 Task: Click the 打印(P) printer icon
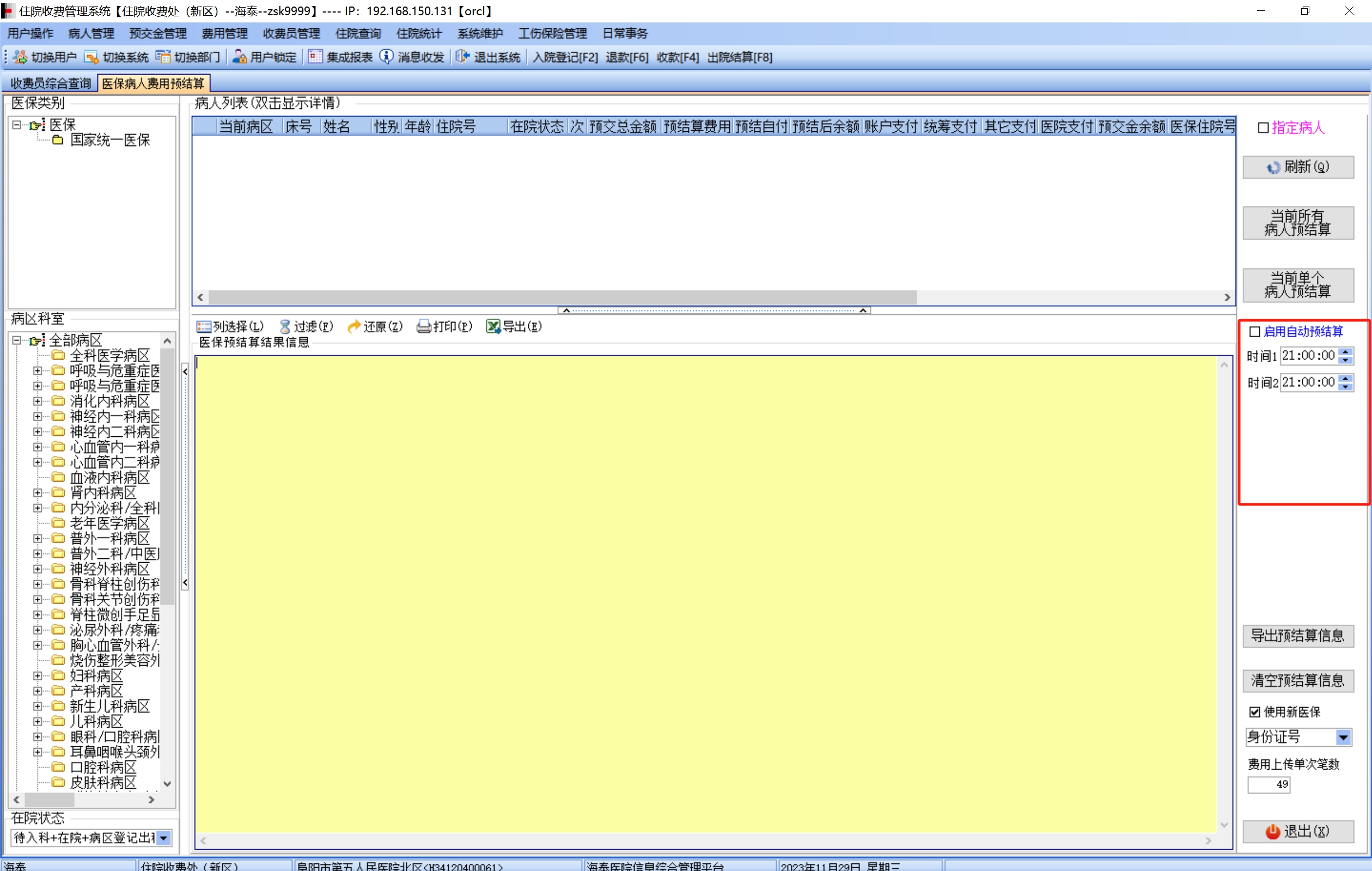[x=423, y=326]
